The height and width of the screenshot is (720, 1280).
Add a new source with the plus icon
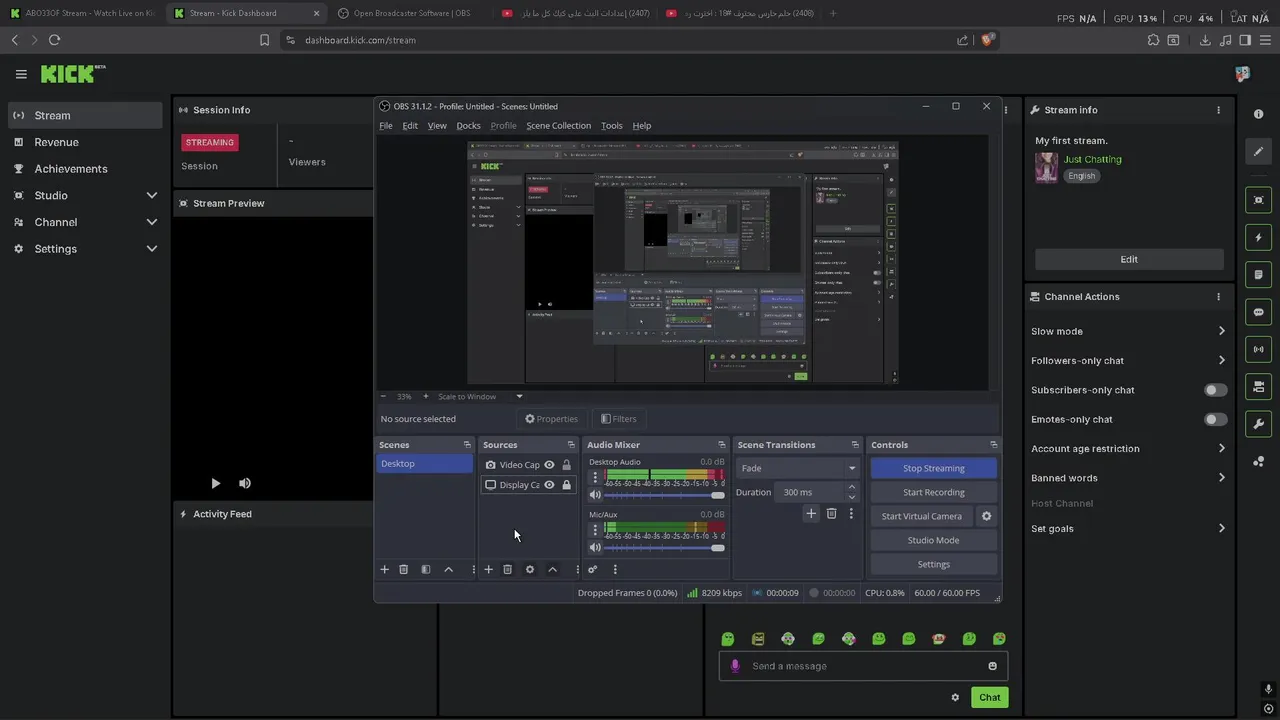pyautogui.click(x=488, y=569)
